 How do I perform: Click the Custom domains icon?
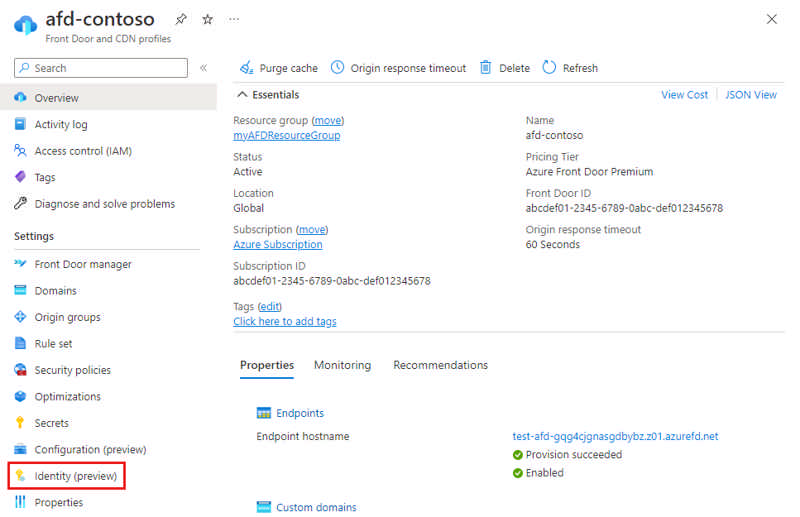point(264,507)
